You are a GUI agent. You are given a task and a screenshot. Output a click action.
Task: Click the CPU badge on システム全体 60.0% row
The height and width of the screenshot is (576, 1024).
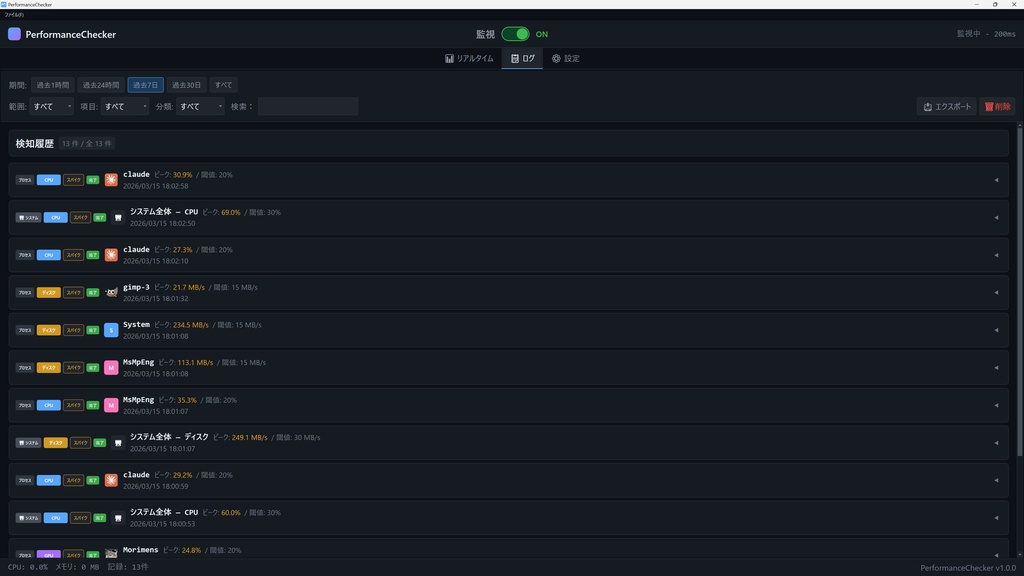pyautogui.click(x=56, y=518)
